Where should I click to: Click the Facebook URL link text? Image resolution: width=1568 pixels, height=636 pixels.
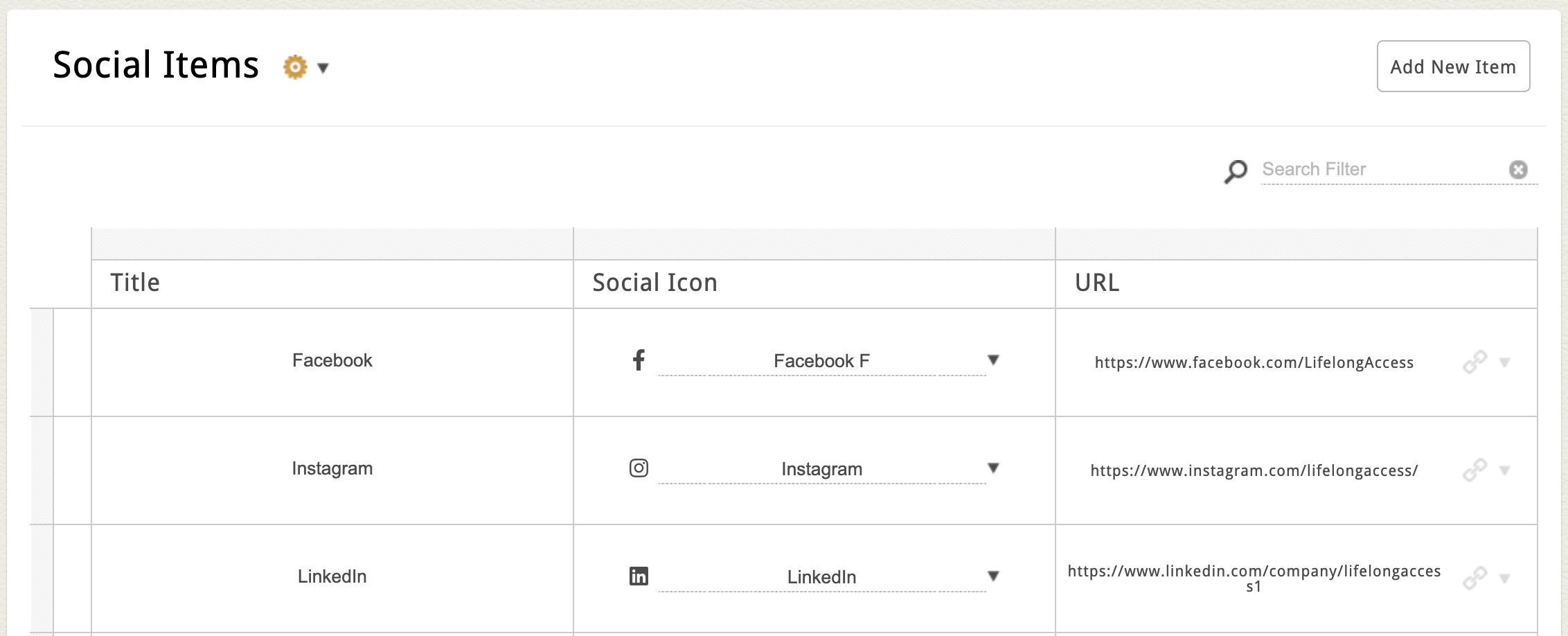click(1254, 362)
